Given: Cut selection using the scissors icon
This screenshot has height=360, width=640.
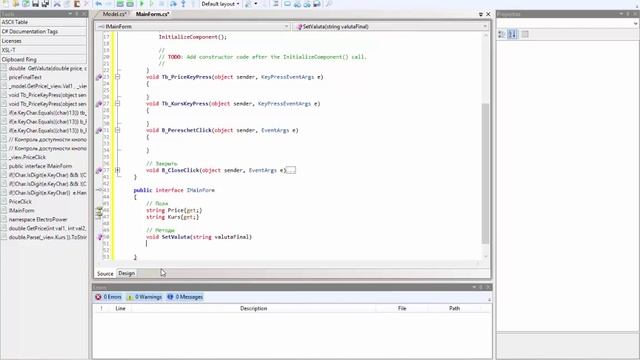Looking at the screenshot, I should tap(57, 4).
